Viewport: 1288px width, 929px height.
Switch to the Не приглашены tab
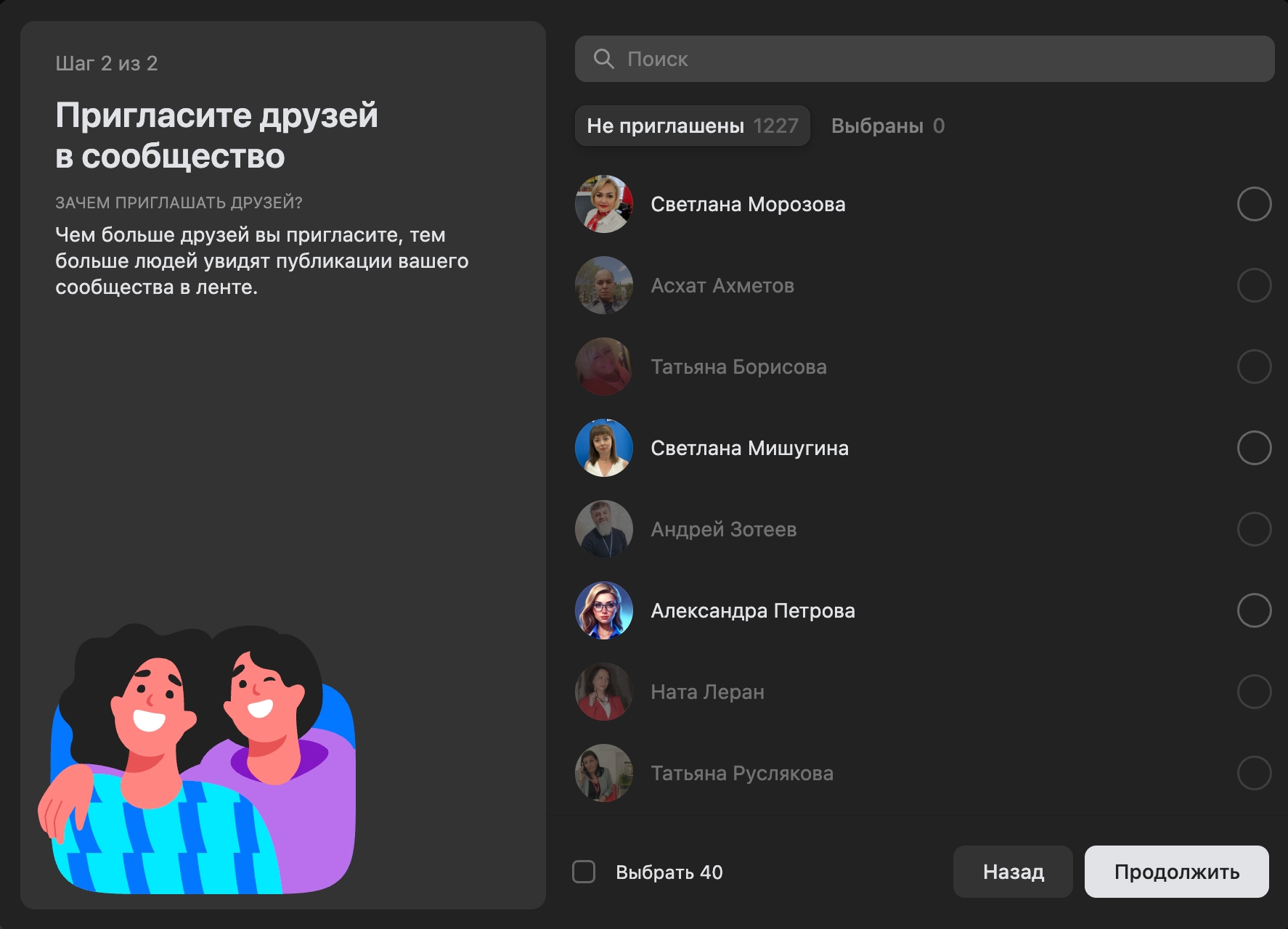(x=693, y=126)
